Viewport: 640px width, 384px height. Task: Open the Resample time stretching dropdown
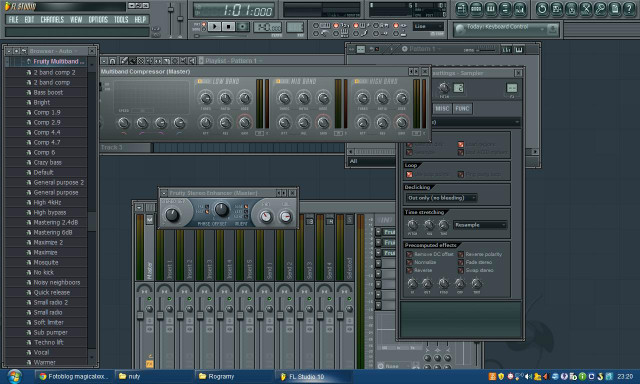point(480,225)
